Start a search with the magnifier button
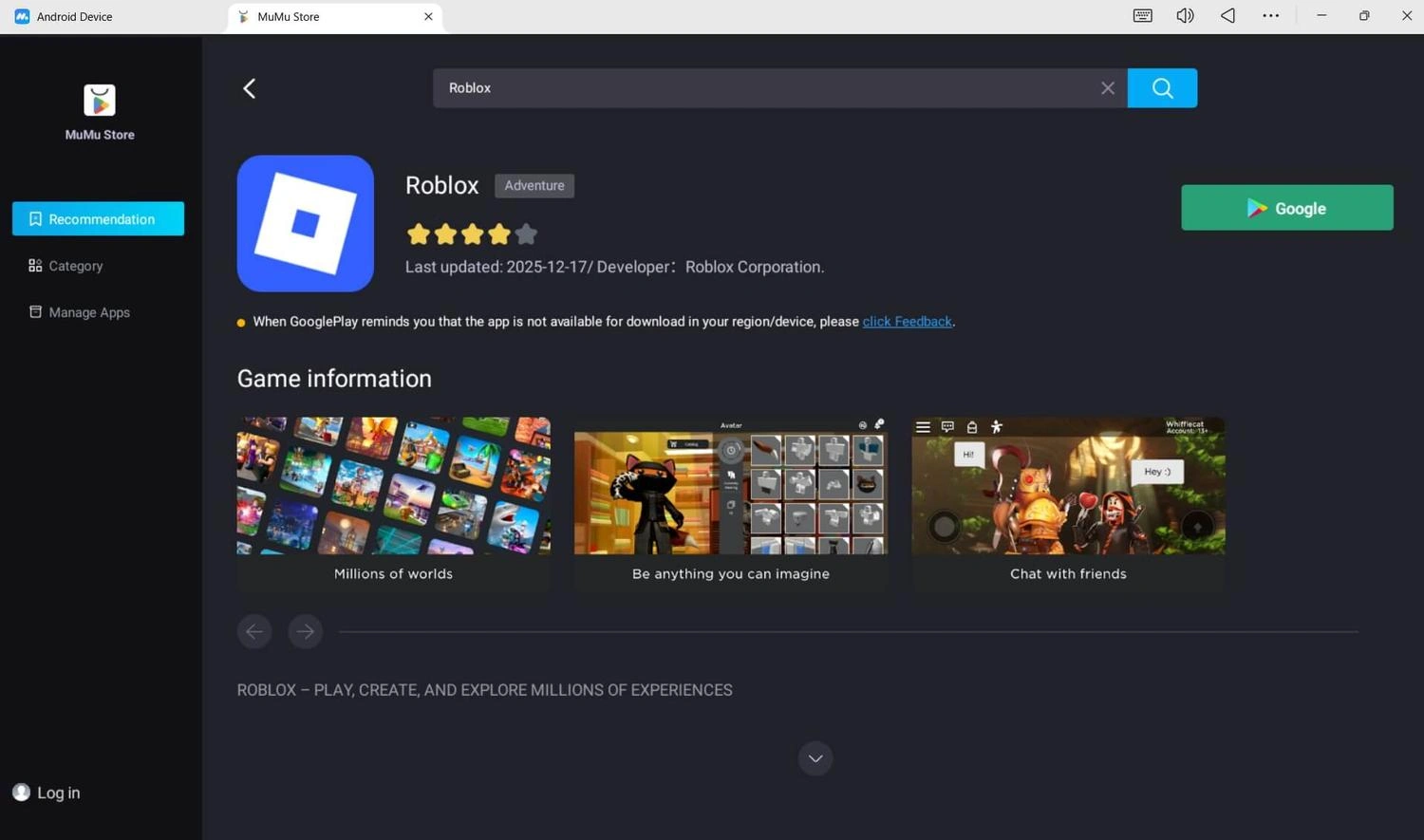This screenshot has height=840, width=1424. coord(1162,87)
